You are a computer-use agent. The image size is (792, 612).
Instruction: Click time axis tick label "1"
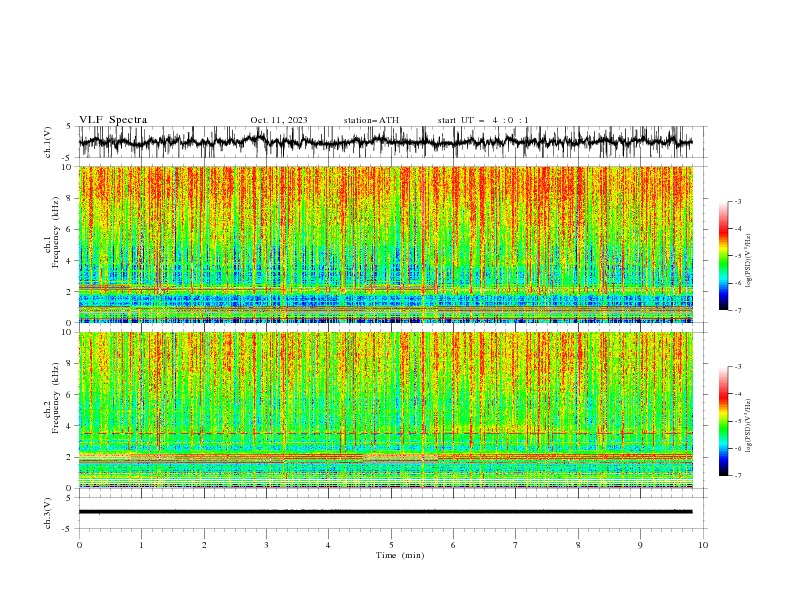tap(141, 545)
